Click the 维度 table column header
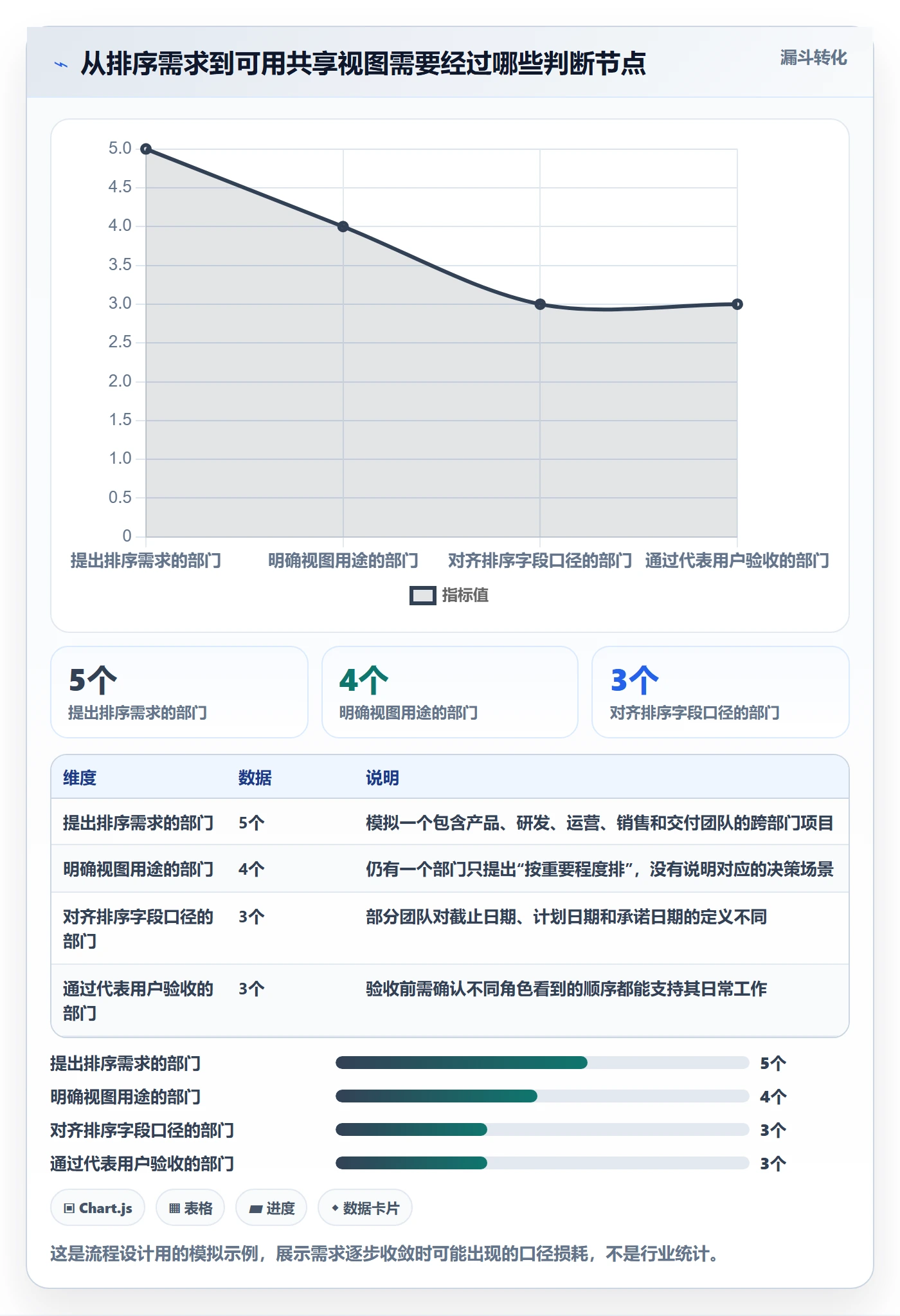The width and height of the screenshot is (900, 1316). [x=80, y=778]
